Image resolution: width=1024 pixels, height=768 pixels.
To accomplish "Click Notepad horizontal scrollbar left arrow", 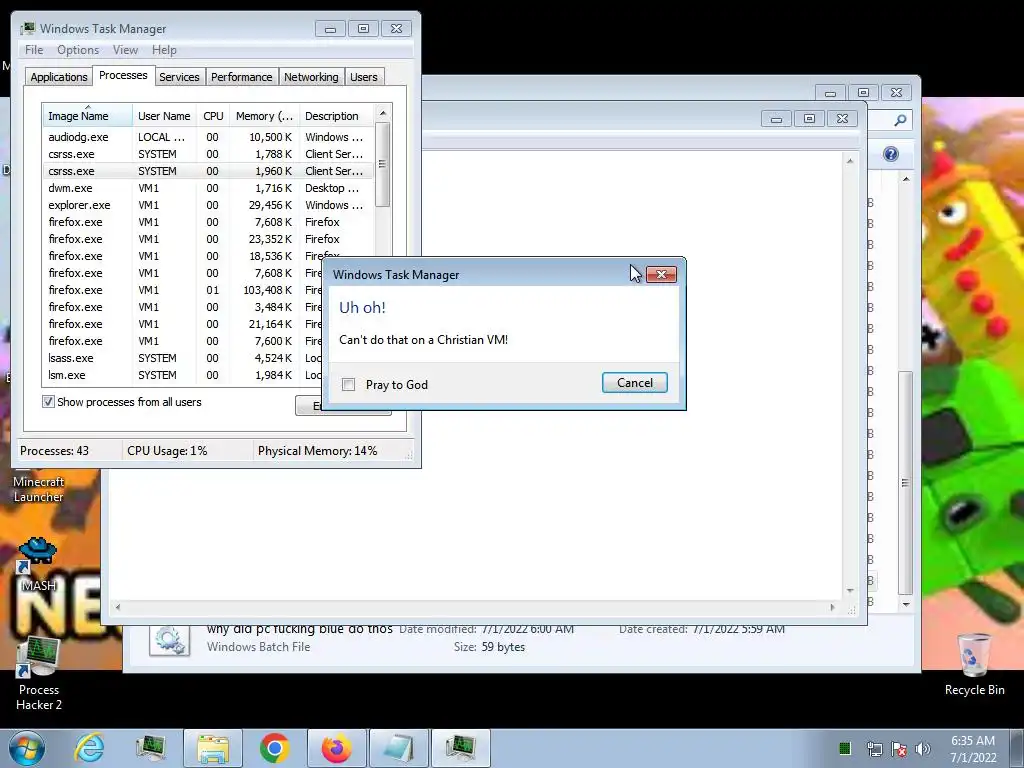I will coord(118,607).
